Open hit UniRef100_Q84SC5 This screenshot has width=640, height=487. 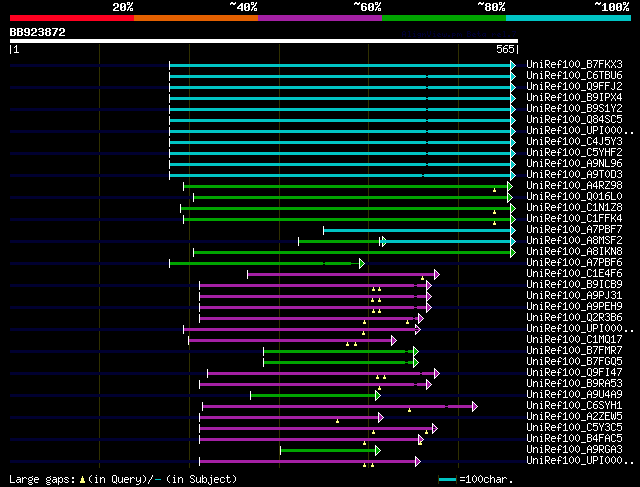(574, 120)
